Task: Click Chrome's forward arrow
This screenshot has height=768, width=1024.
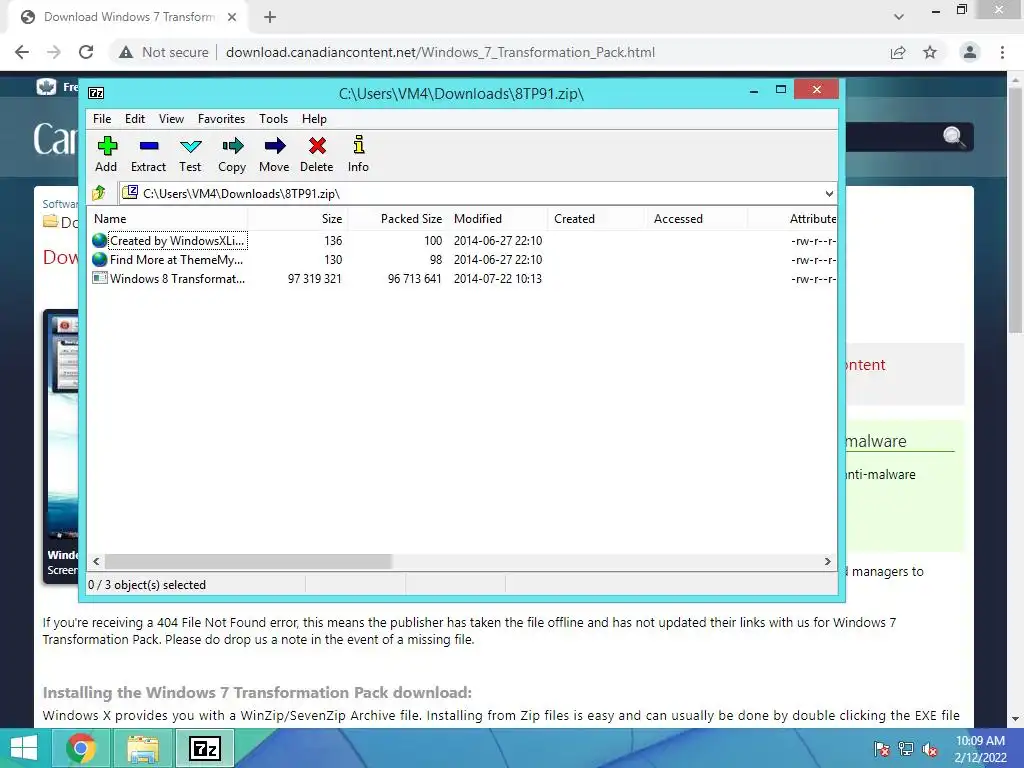Action: [54, 52]
